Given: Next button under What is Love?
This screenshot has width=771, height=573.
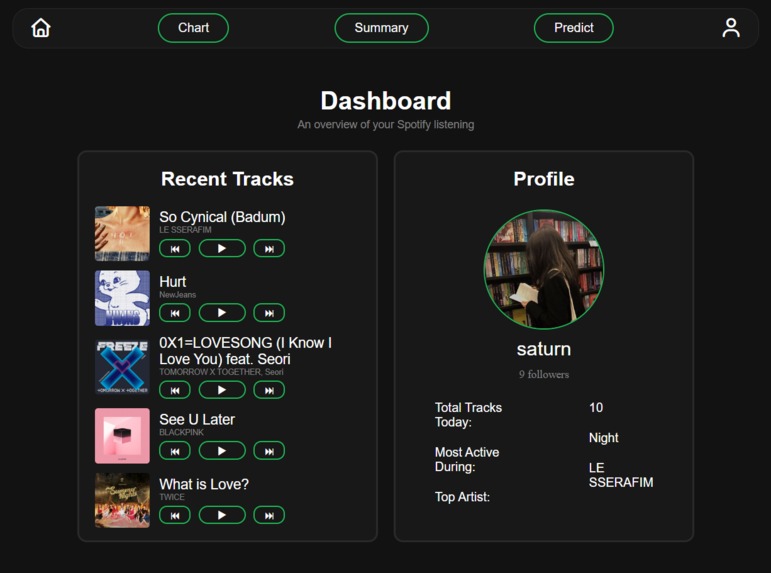Looking at the screenshot, I should [269, 515].
